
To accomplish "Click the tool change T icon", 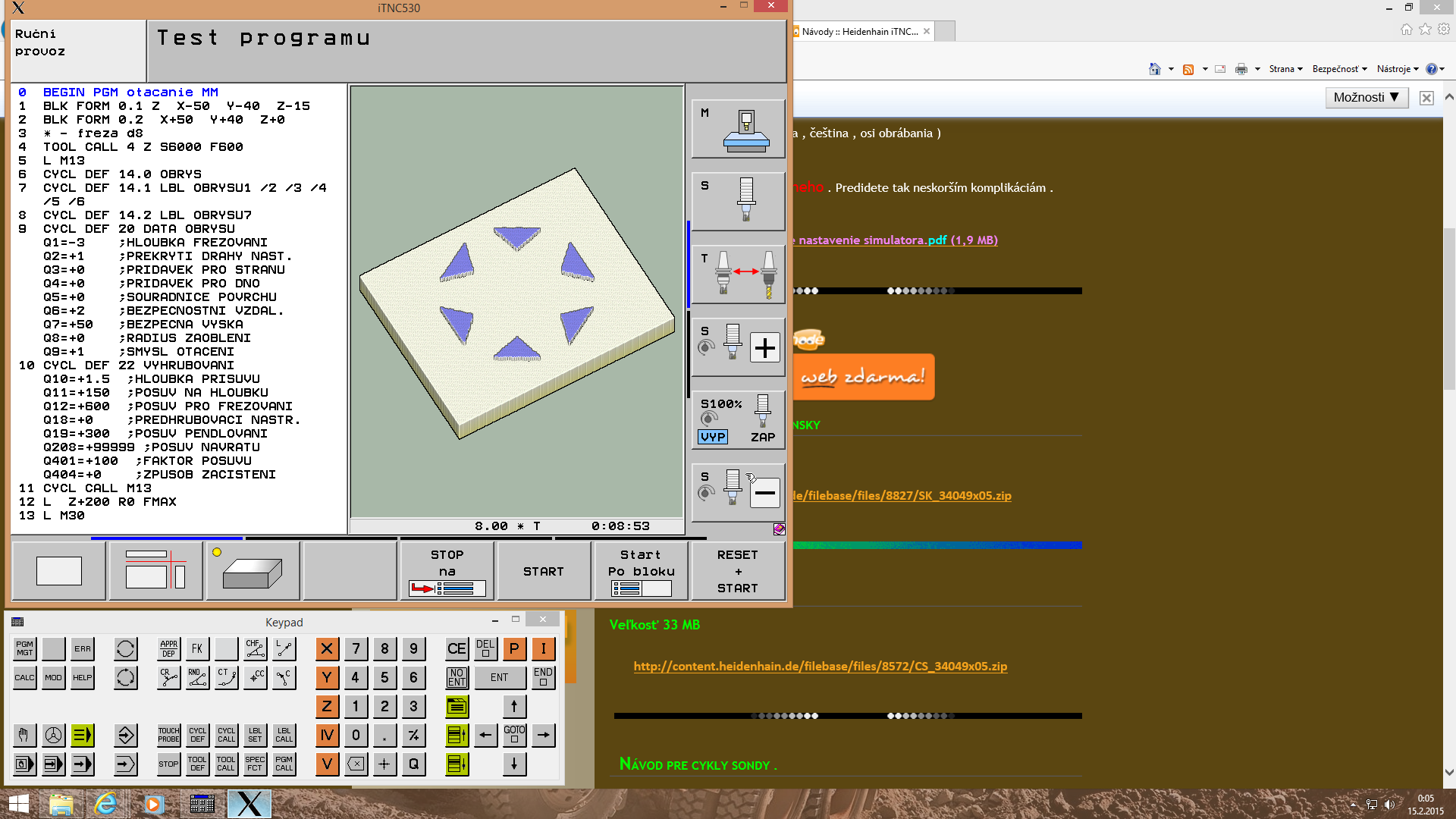I will click(x=738, y=274).
